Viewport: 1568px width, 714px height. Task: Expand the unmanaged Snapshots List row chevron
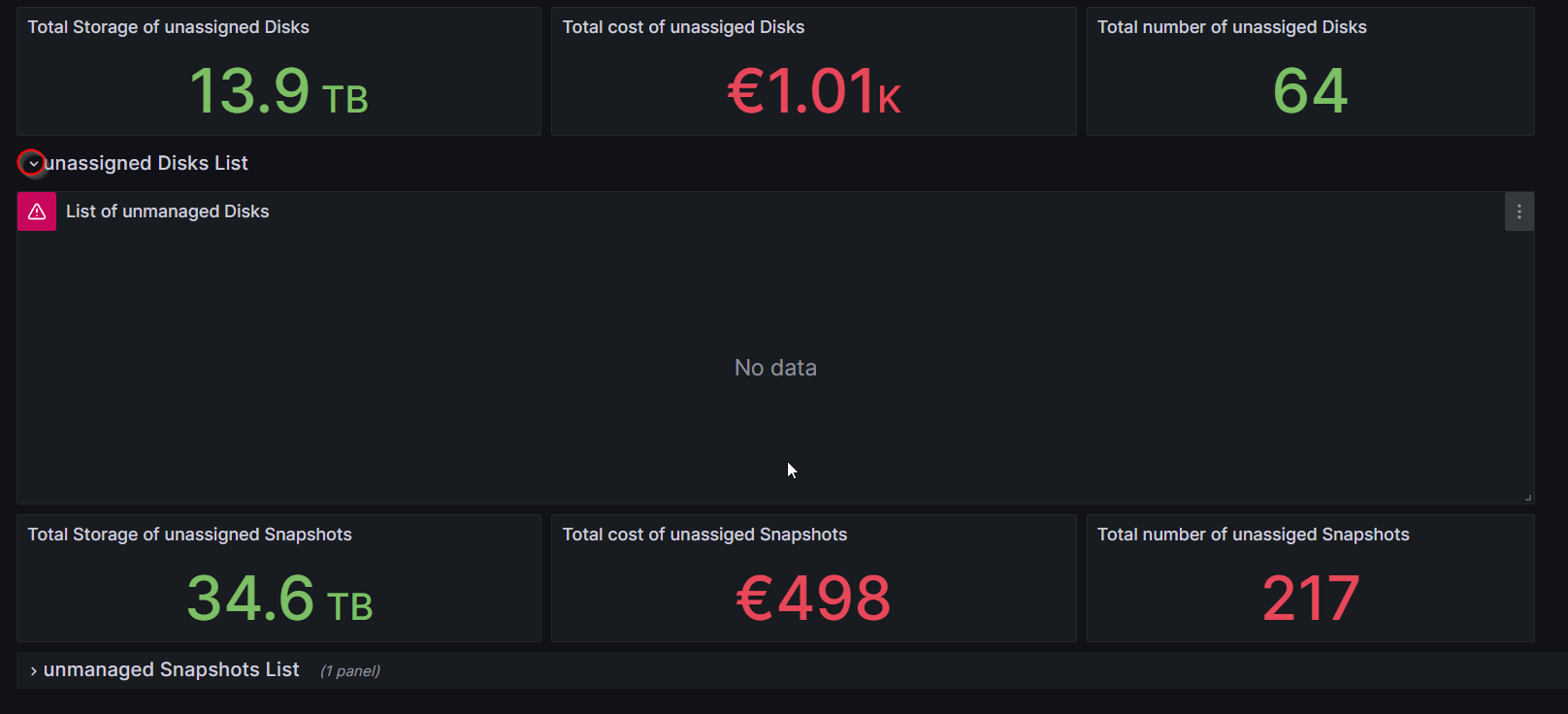click(x=33, y=671)
